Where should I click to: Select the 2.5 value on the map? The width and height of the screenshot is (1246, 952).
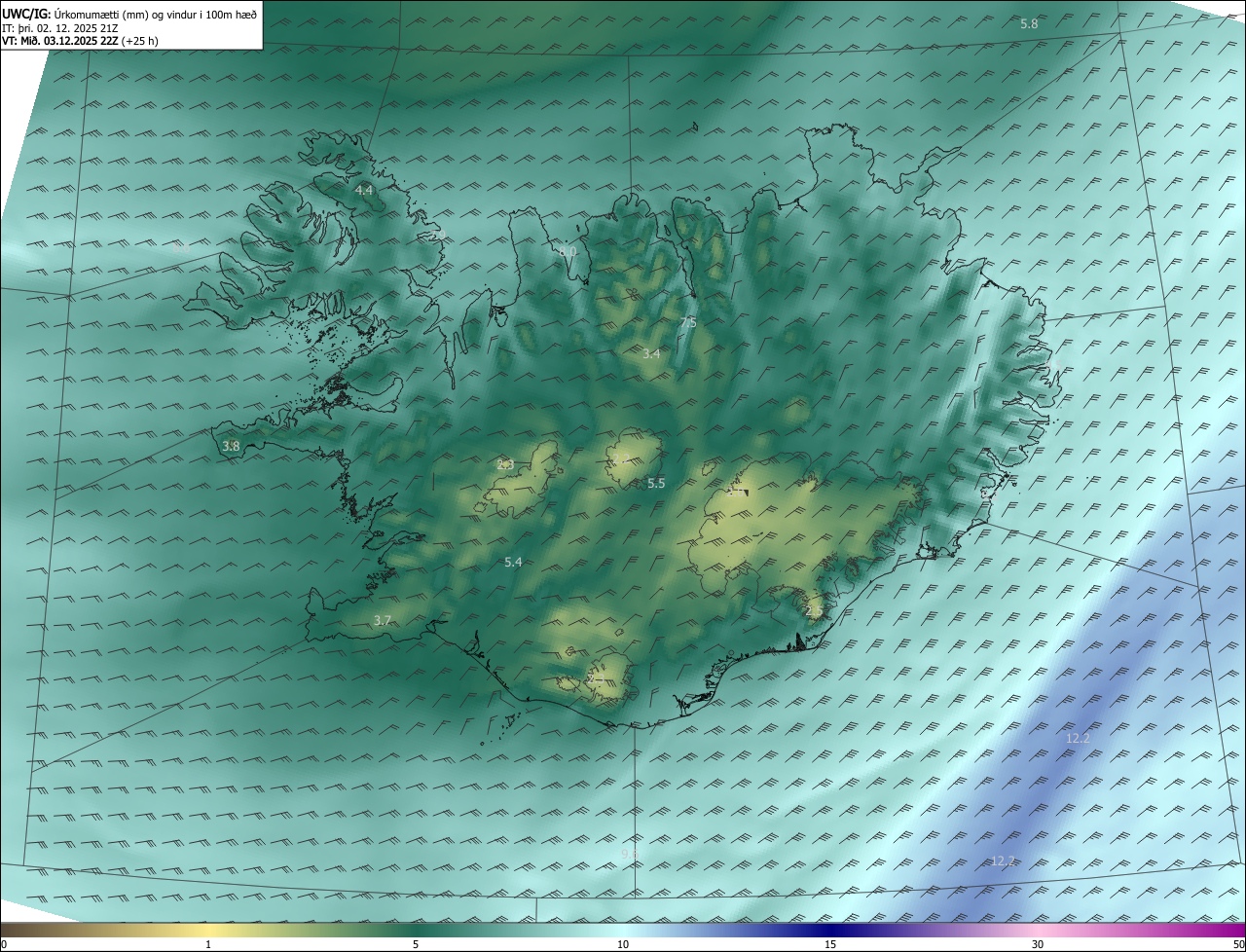[x=815, y=611]
